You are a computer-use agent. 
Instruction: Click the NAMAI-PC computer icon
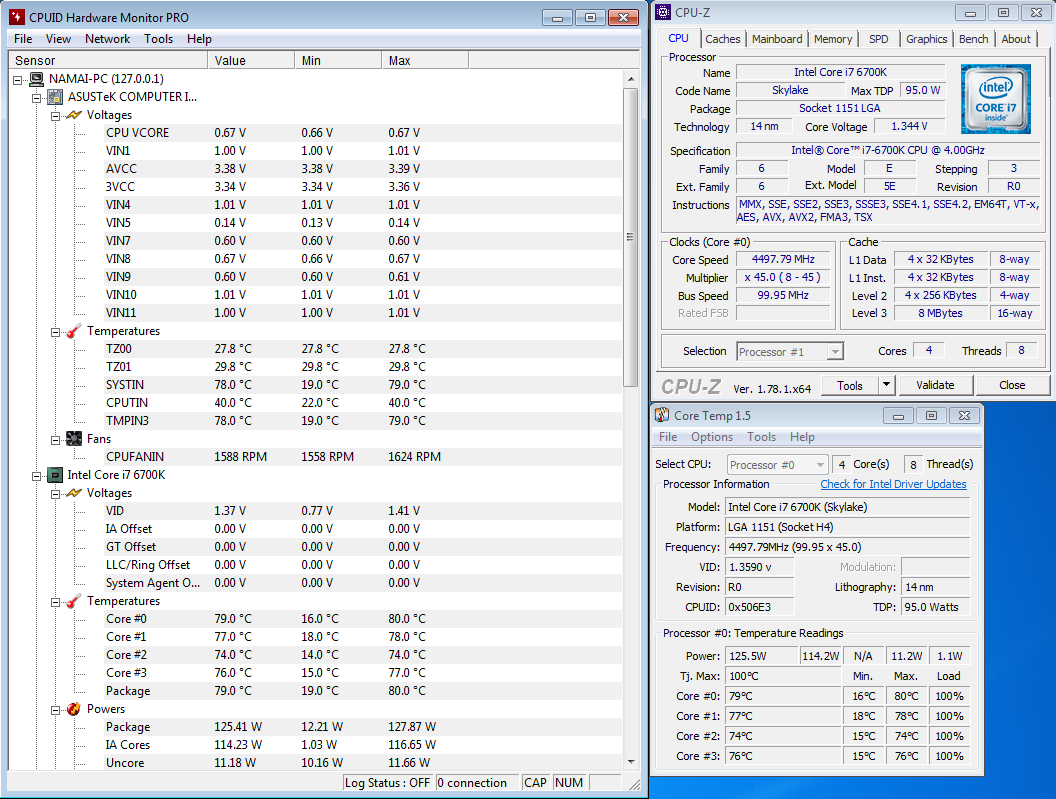[36, 79]
